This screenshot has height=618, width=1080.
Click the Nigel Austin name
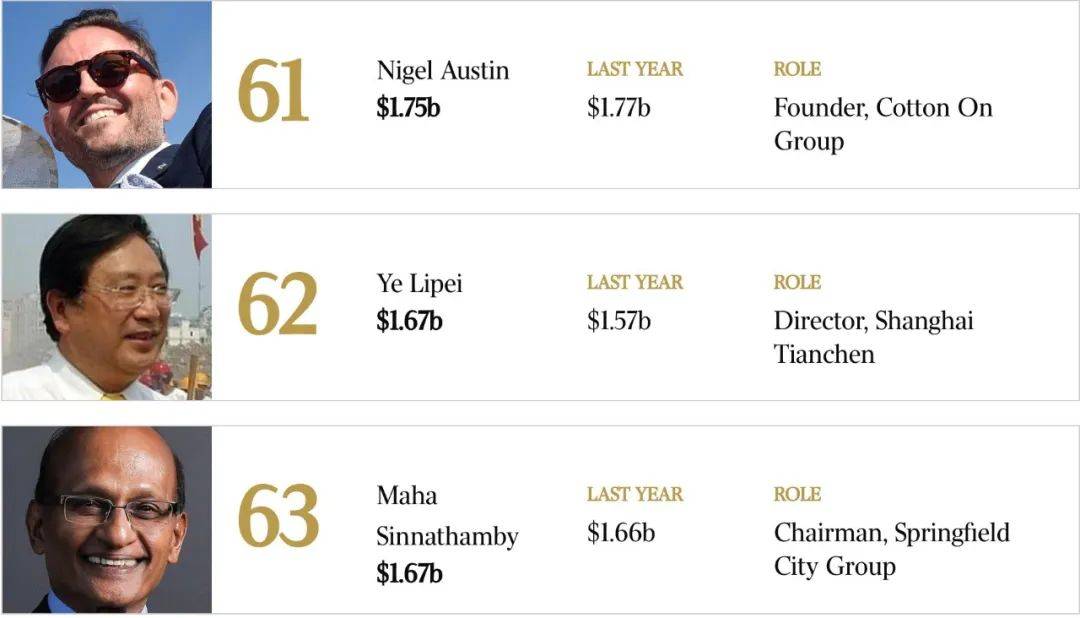click(x=443, y=70)
